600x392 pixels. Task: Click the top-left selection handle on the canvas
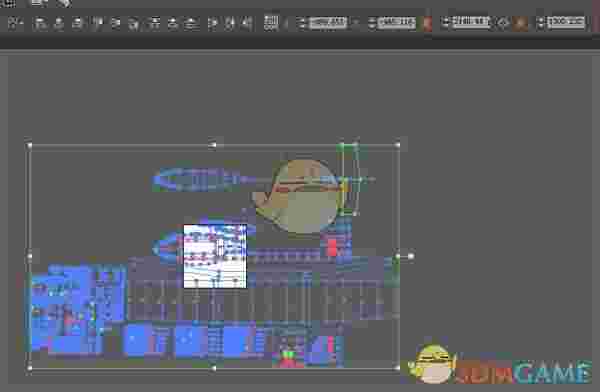point(30,145)
